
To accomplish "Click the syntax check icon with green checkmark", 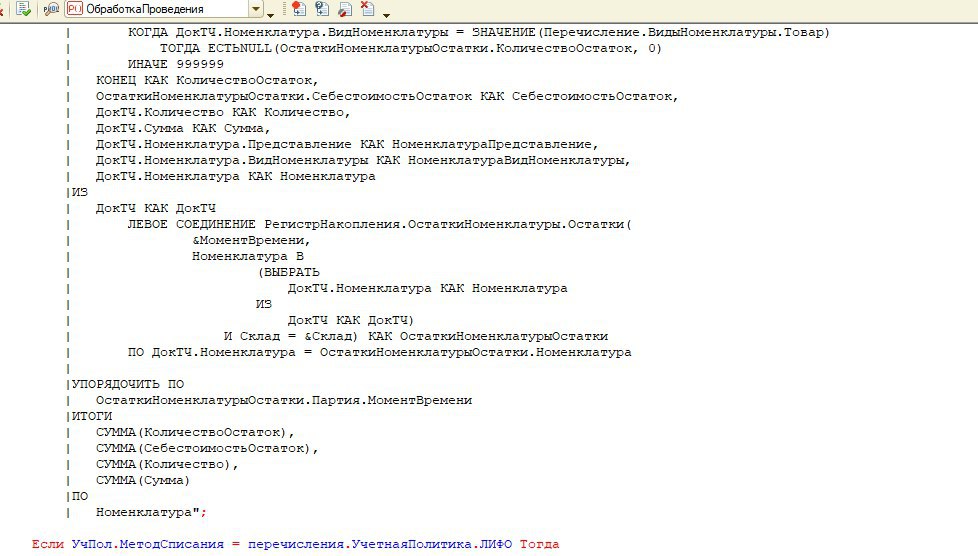I will click(x=24, y=9).
